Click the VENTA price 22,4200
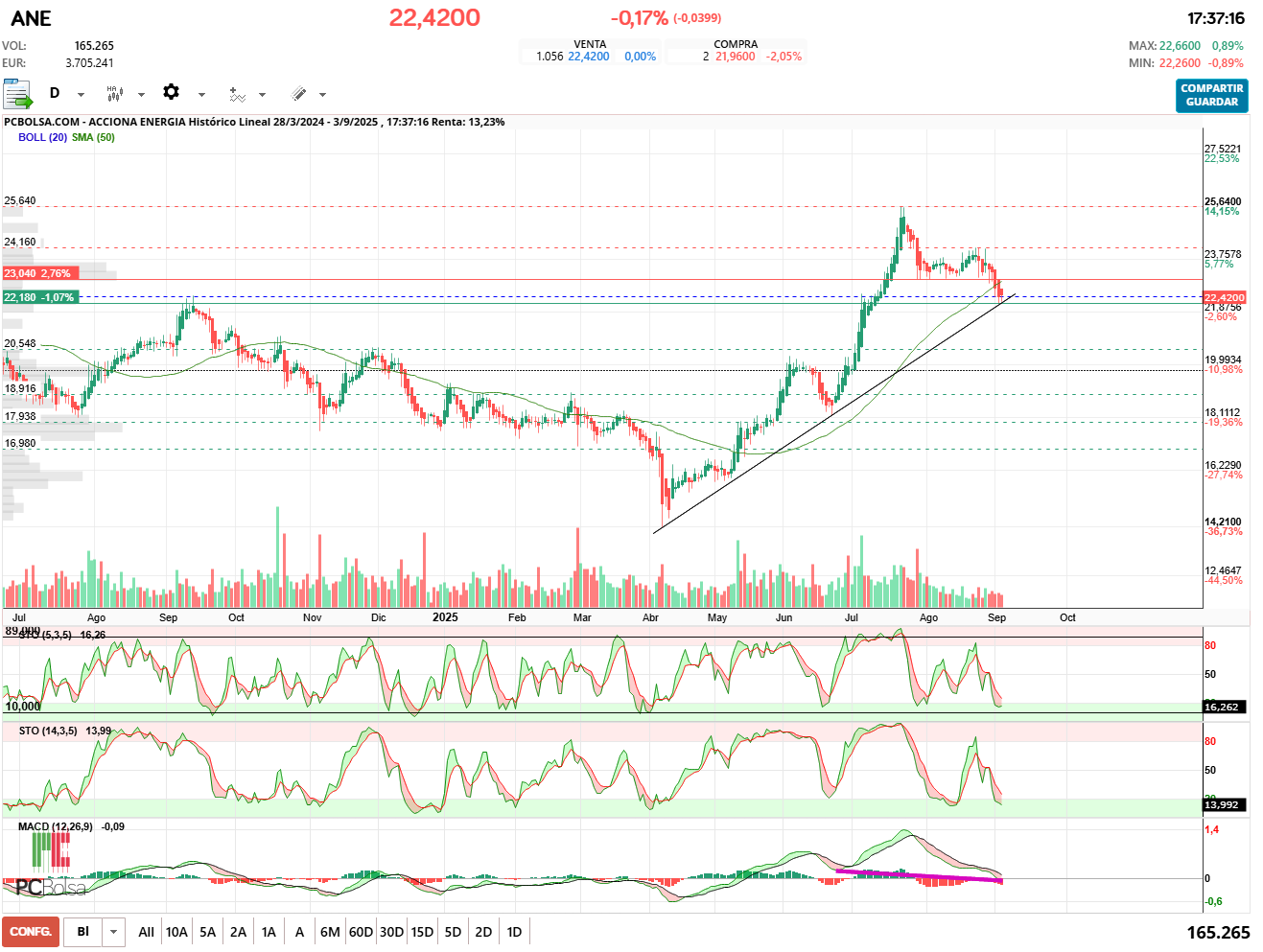The image size is (1263, 952). (x=589, y=57)
